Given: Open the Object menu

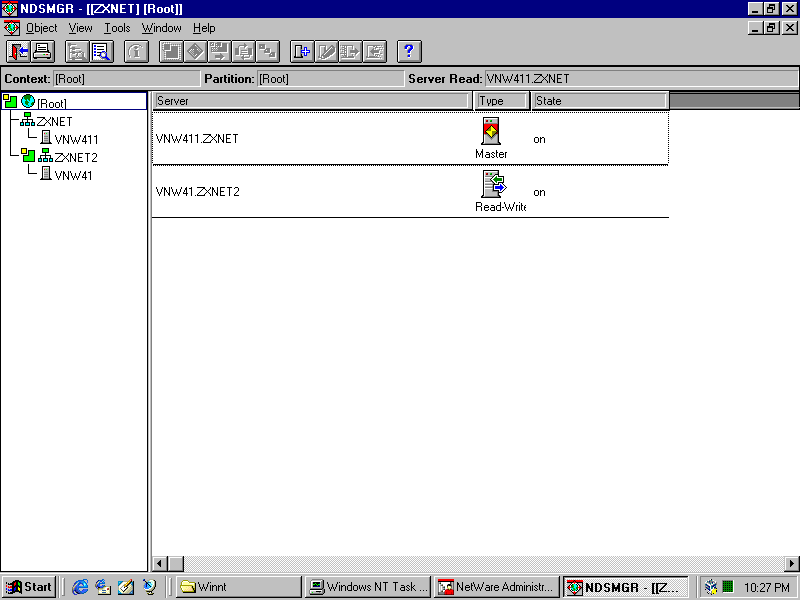Looking at the screenshot, I should 41,28.
